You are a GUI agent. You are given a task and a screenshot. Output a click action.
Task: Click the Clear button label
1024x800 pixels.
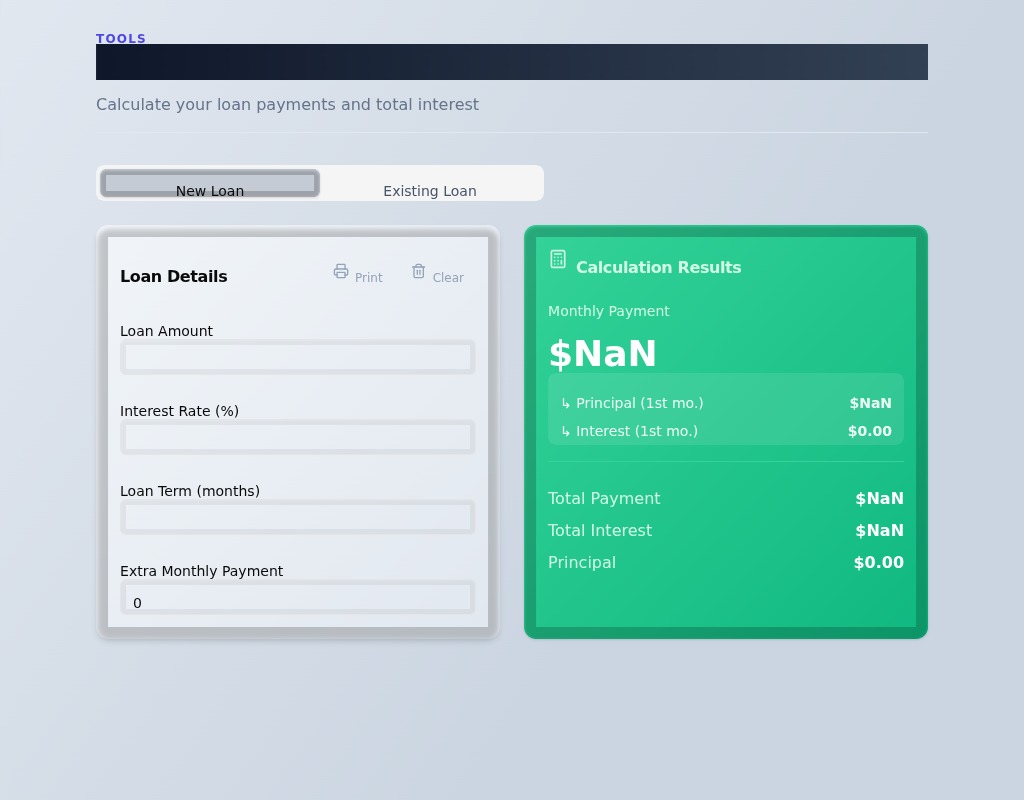pos(448,278)
